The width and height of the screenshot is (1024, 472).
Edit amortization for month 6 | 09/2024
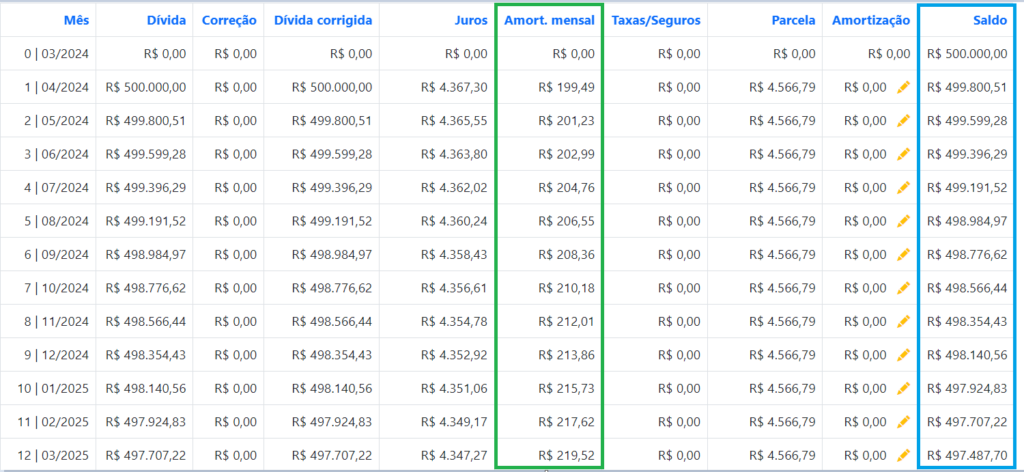pos(903,255)
